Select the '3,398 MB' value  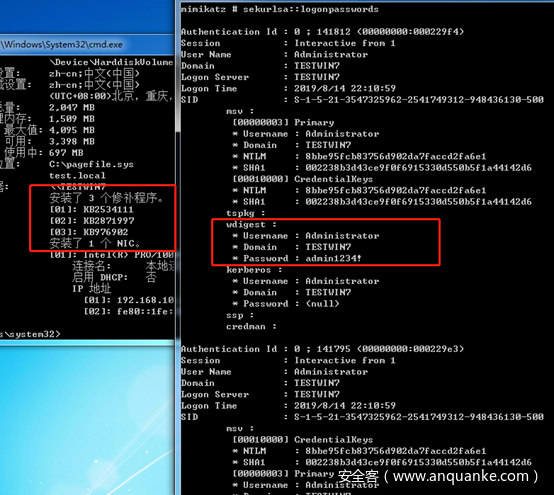pyautogui.click(x=72, y=141)
